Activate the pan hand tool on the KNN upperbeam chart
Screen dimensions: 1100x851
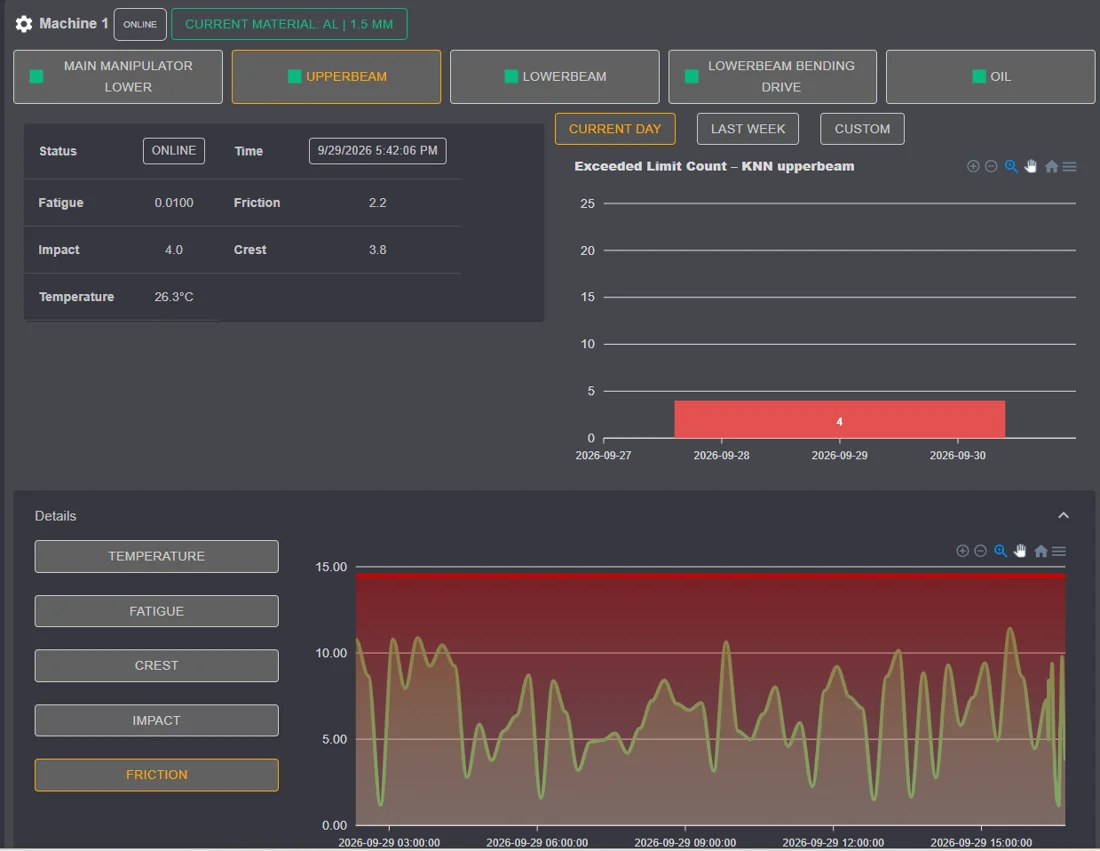[x=1031, y=166]
